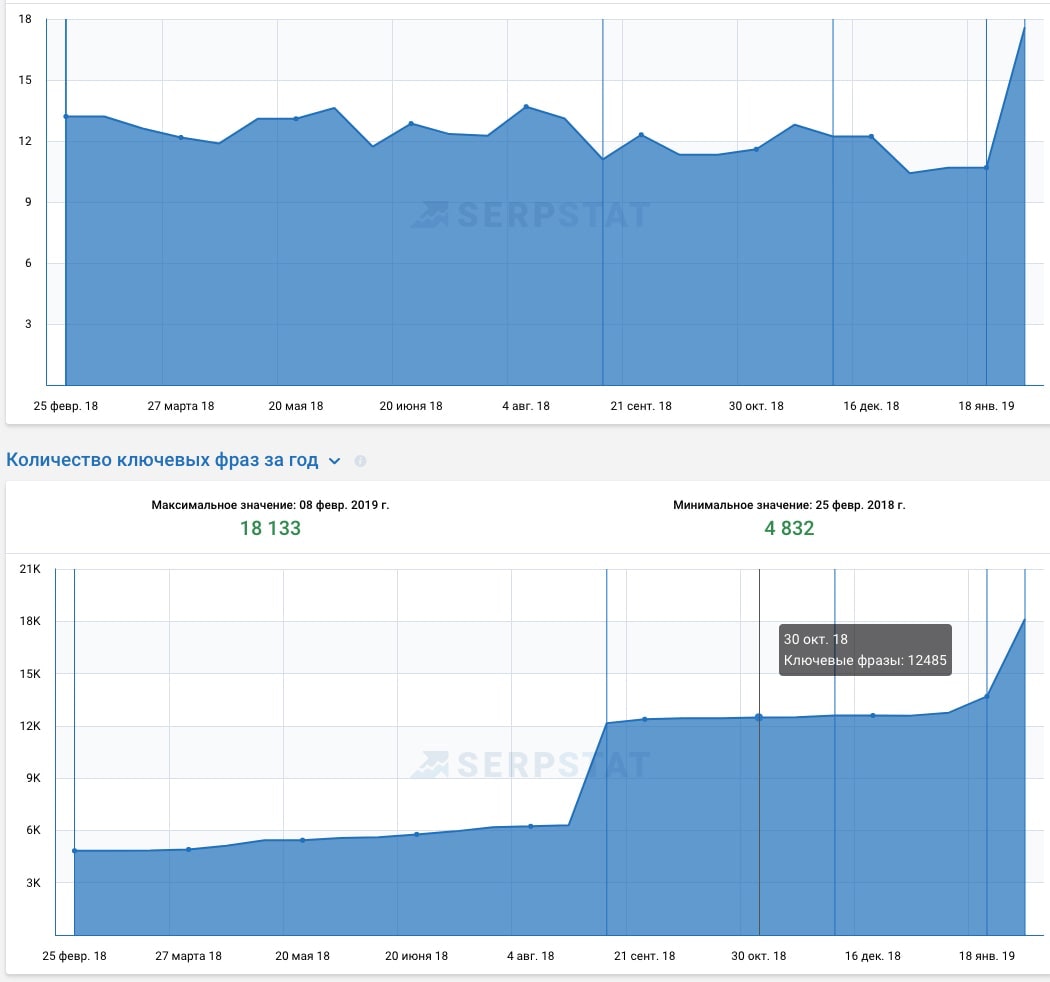Click 'Минимальное значение: 25 февр. 2018 г.' text
1050x982 pixels.
click(x=789, y=505)
